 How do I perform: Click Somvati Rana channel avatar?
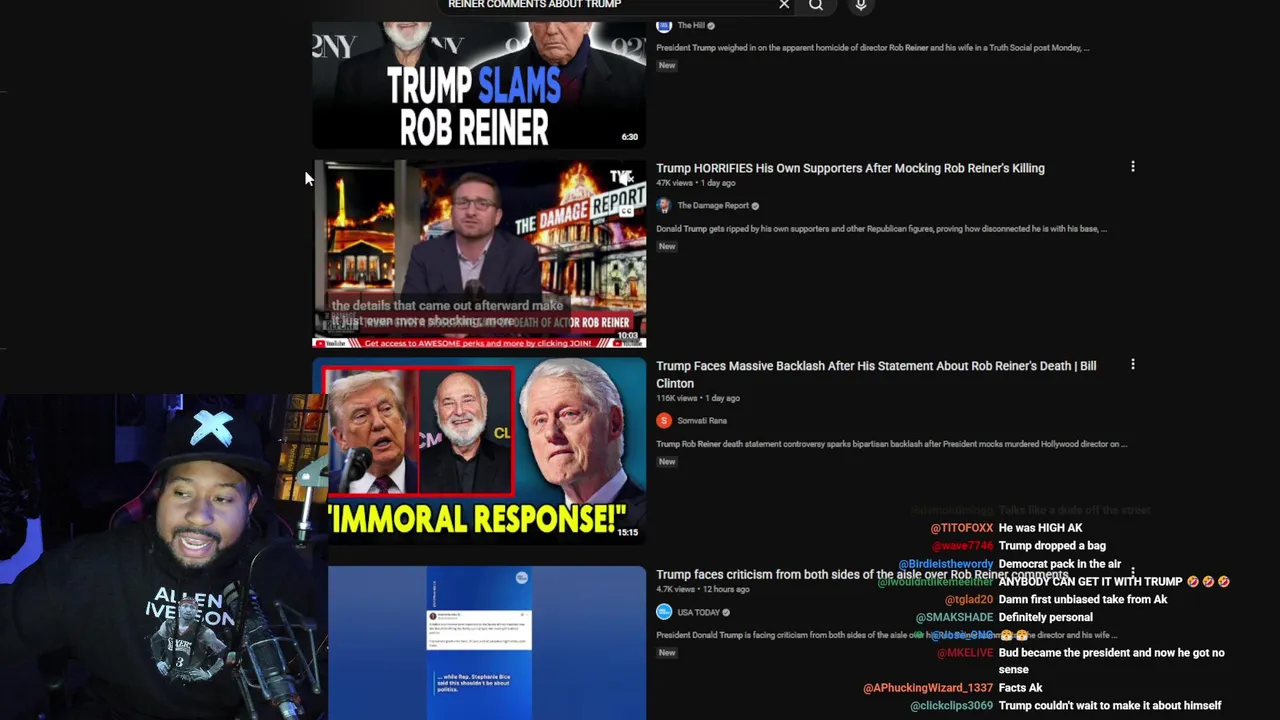[x=664, y=420]
